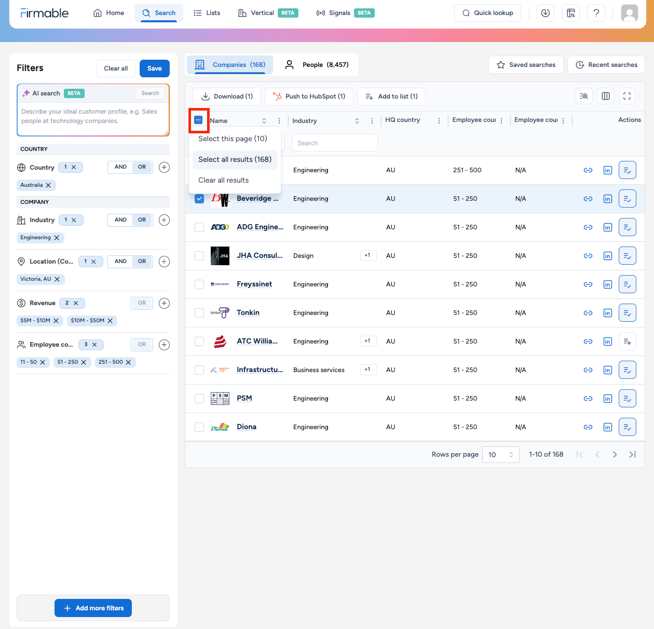This screenshot has height=629, width=654.
Task: Open LinkedIn icon for Tonkin row
Action: point(607,313)
